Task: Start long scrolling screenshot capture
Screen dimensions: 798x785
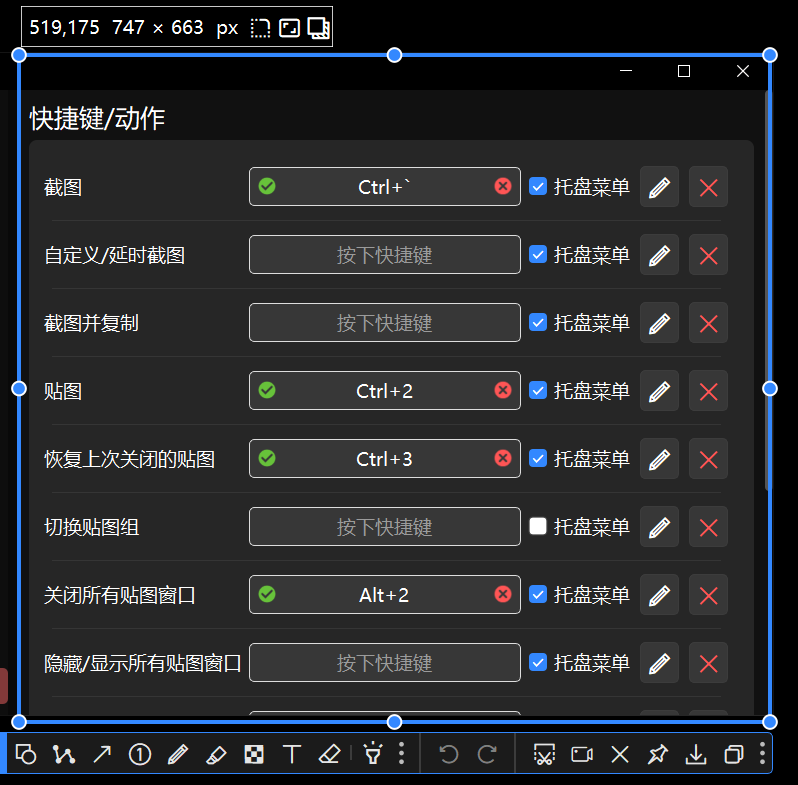Action: 544,754
